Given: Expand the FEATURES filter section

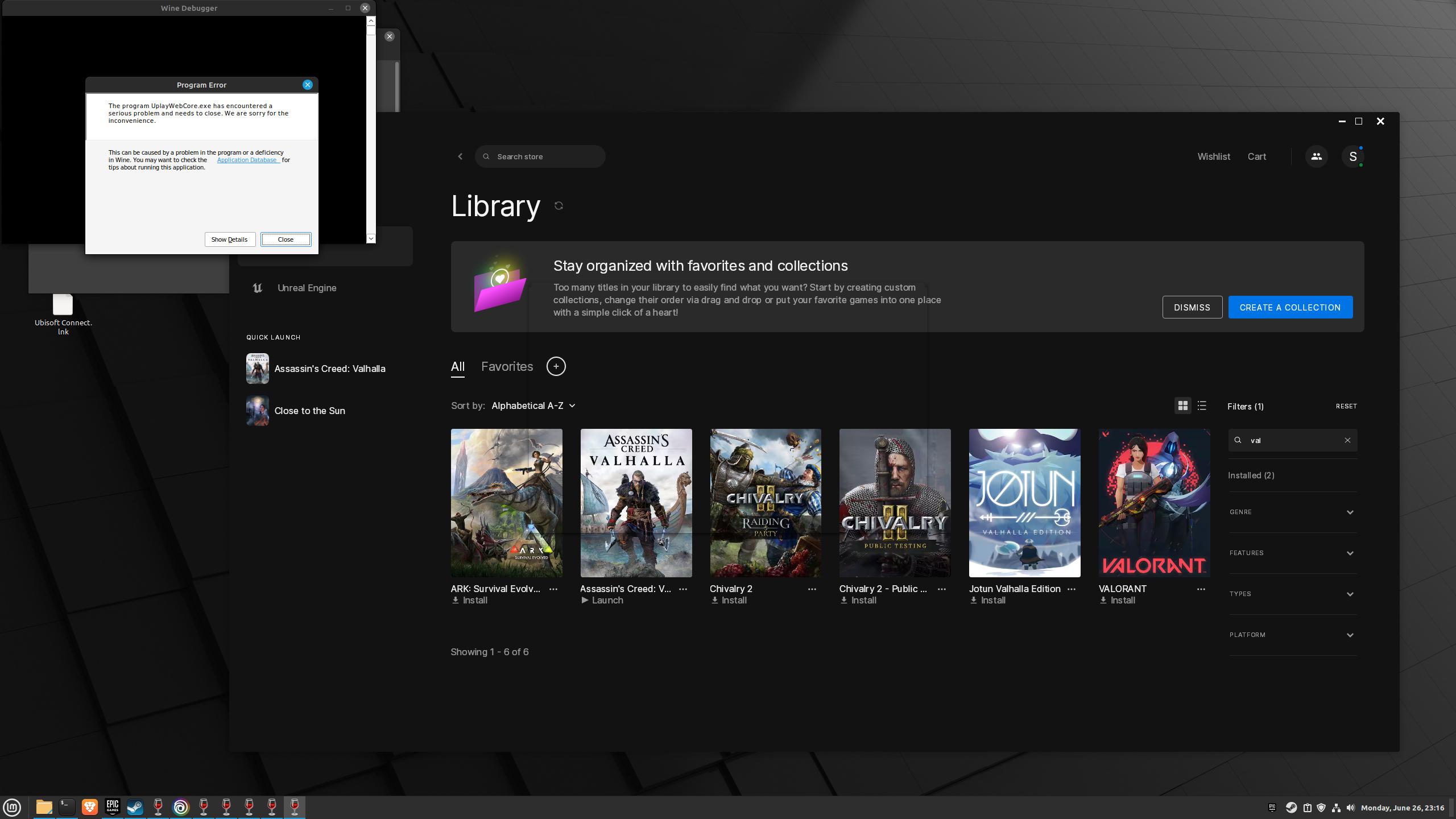Looking at the screenshot, I should [1292, 553].
